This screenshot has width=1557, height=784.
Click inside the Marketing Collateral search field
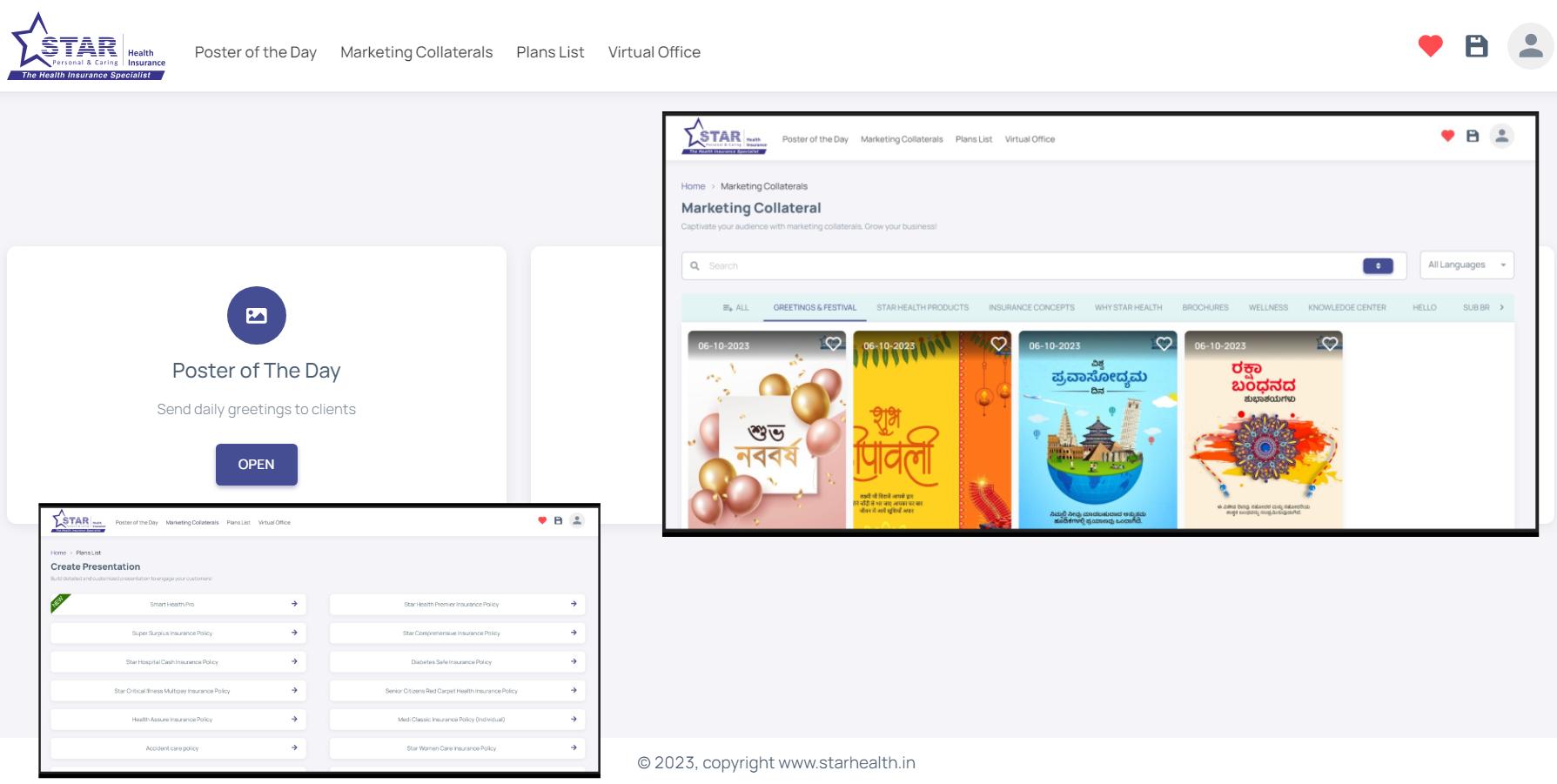(1027, 266)
